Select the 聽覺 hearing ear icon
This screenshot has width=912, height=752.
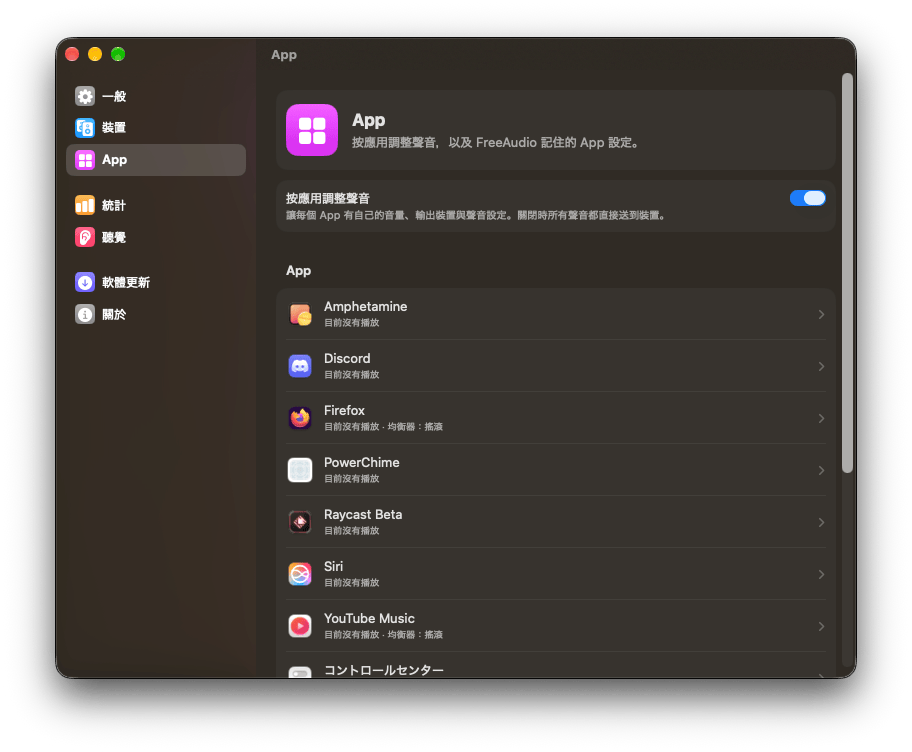coord(85,237)
